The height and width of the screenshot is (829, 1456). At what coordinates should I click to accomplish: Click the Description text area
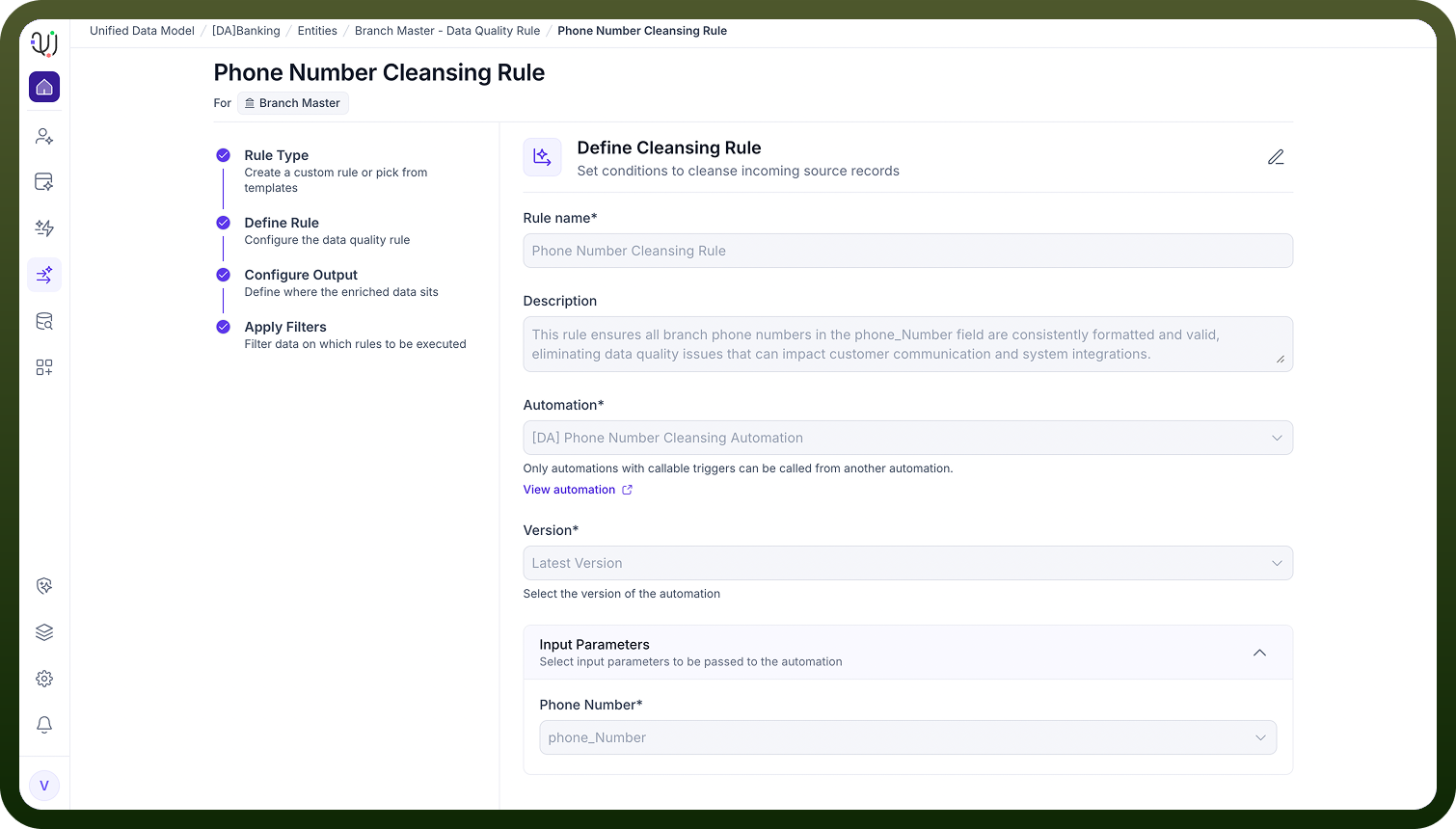point(907,344)
